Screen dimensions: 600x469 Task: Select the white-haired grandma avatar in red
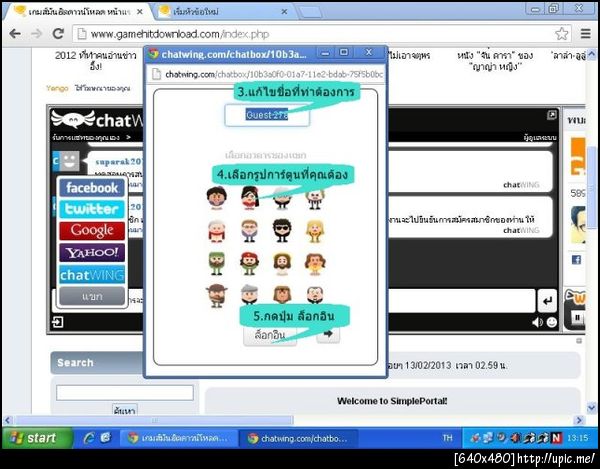[x=217, y=231]
